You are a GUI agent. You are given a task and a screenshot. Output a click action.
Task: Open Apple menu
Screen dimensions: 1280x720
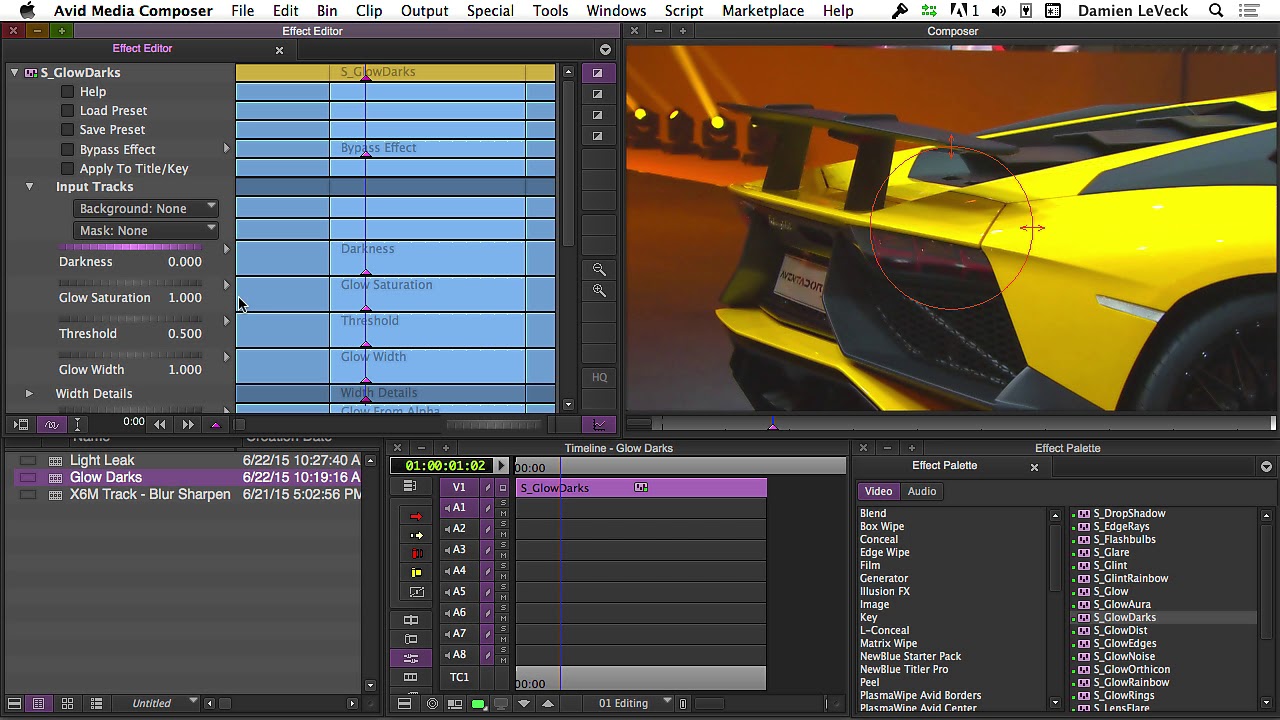27,11
